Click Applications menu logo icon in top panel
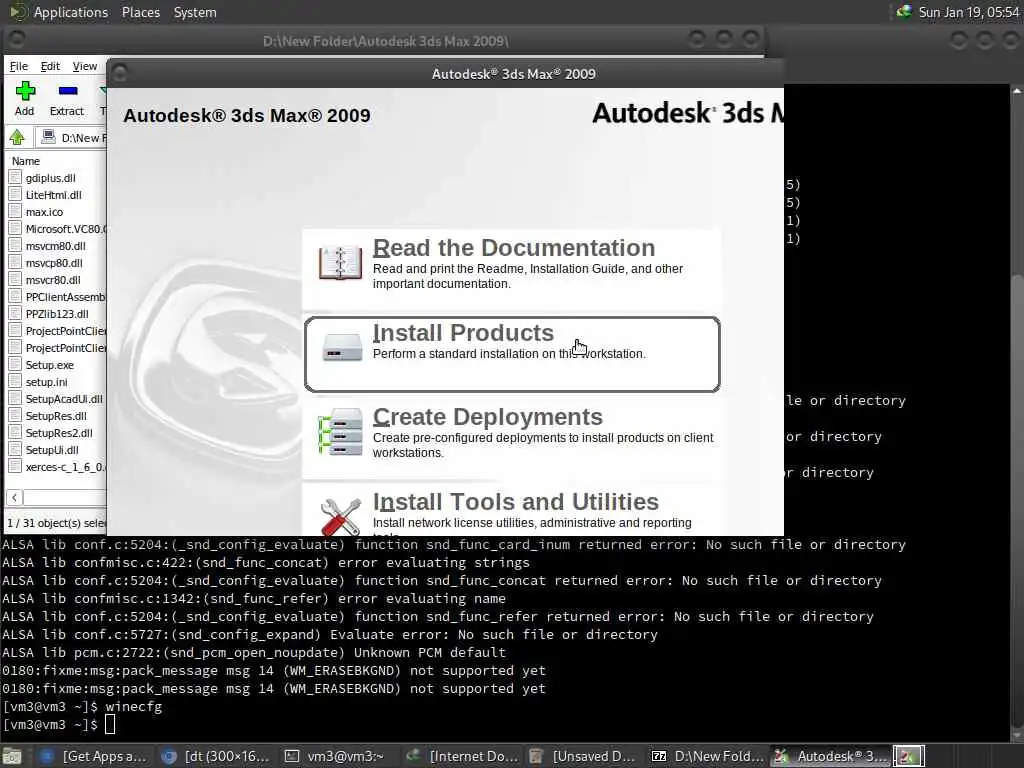The image size is (1024, 768). click(18, 12)
